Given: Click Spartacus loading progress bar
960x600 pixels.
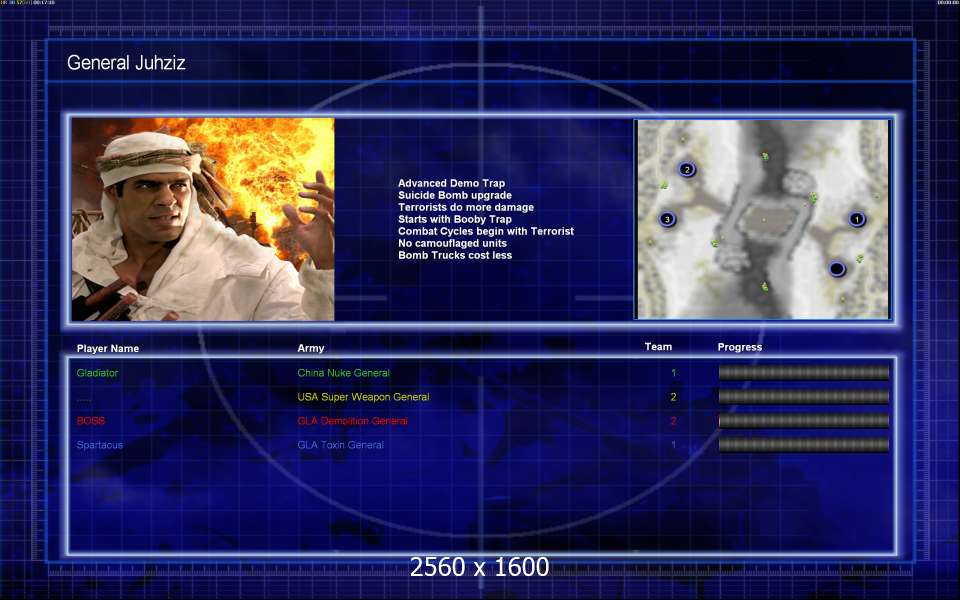Looking at the screenshot, I should 803,445.
